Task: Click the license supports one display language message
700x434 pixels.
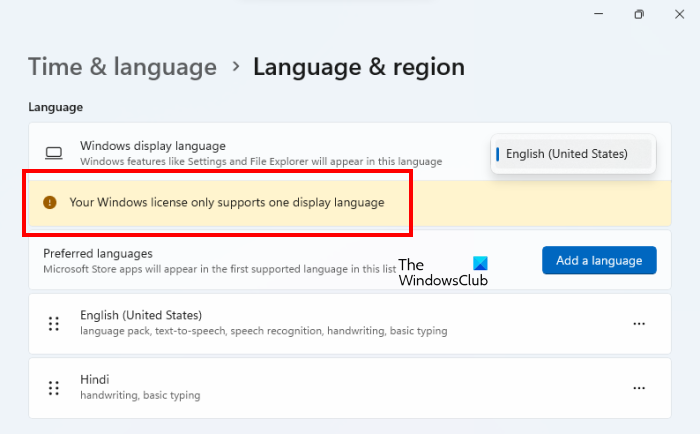Action: point(227,202)
